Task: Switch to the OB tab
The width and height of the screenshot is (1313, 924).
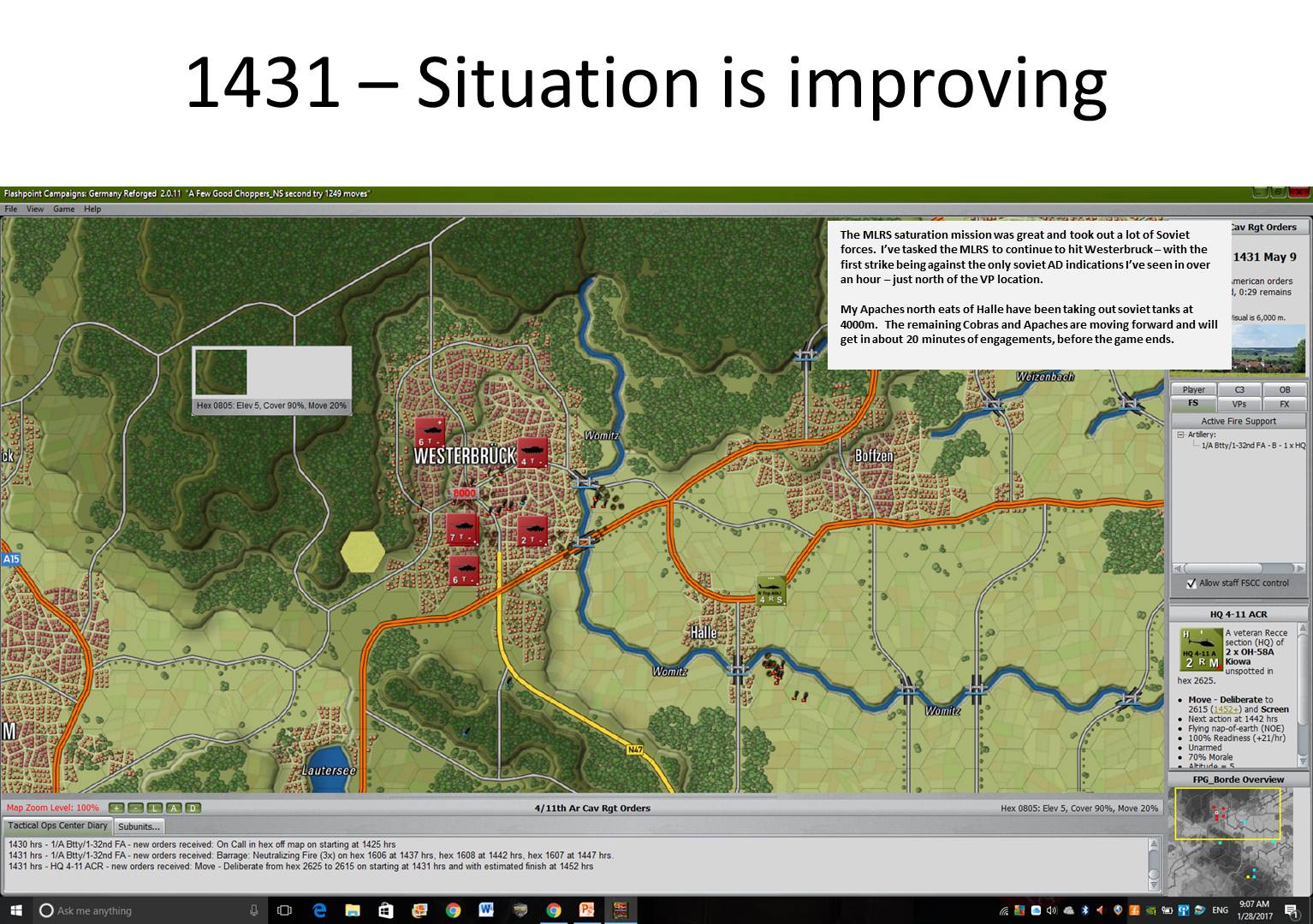Action: tap(1285, 390)
